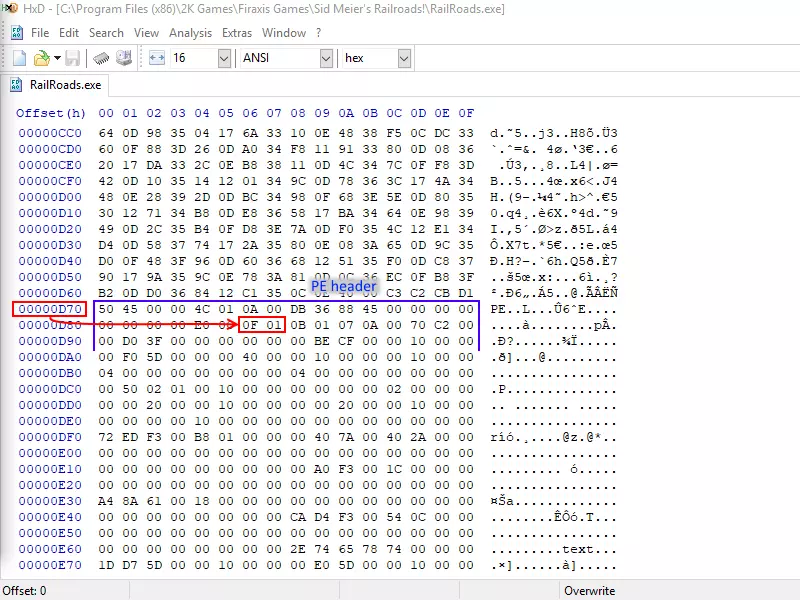Click decoded text 'PE..L...Û6^E....'
Viewport: 800px width, 600px height.
[x=554, y=309]
